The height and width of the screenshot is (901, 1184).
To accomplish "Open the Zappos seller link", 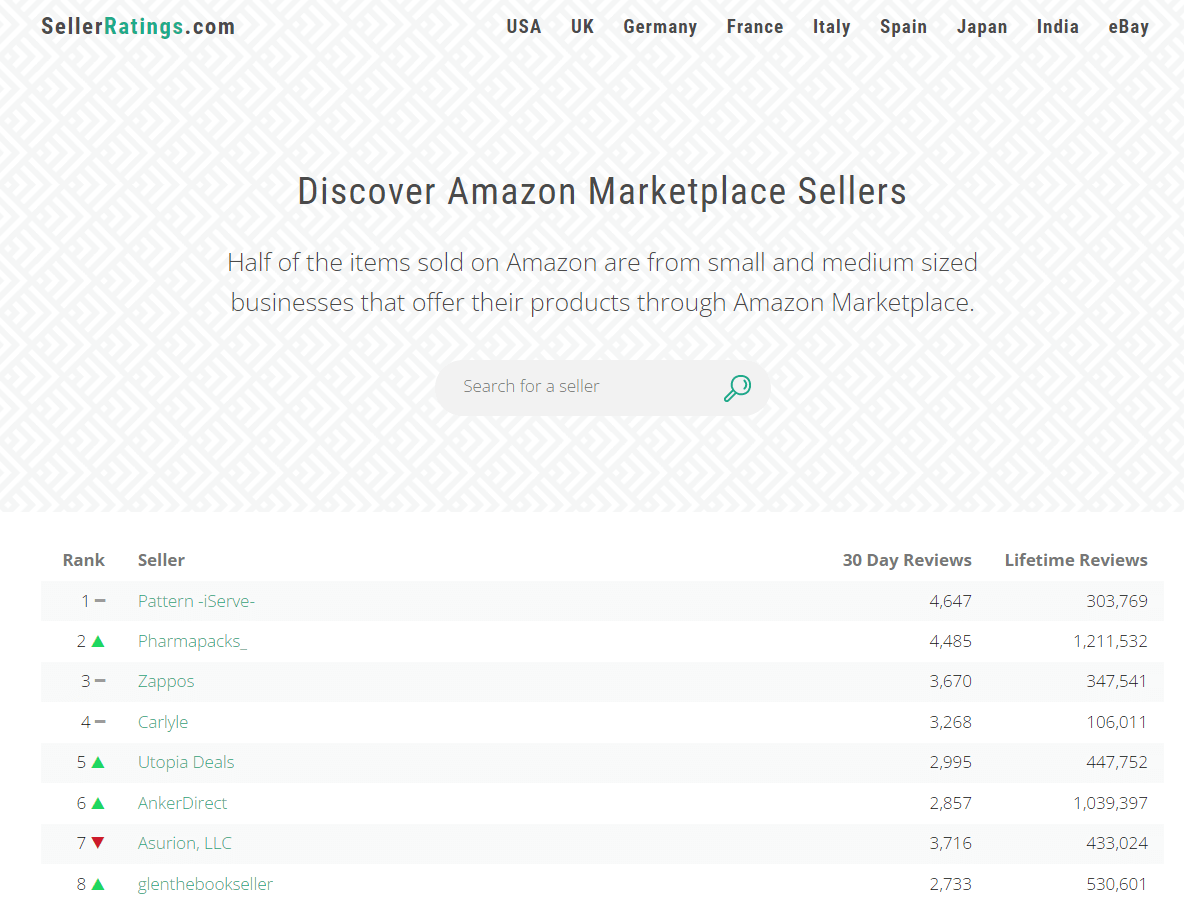I will point(166,681).
